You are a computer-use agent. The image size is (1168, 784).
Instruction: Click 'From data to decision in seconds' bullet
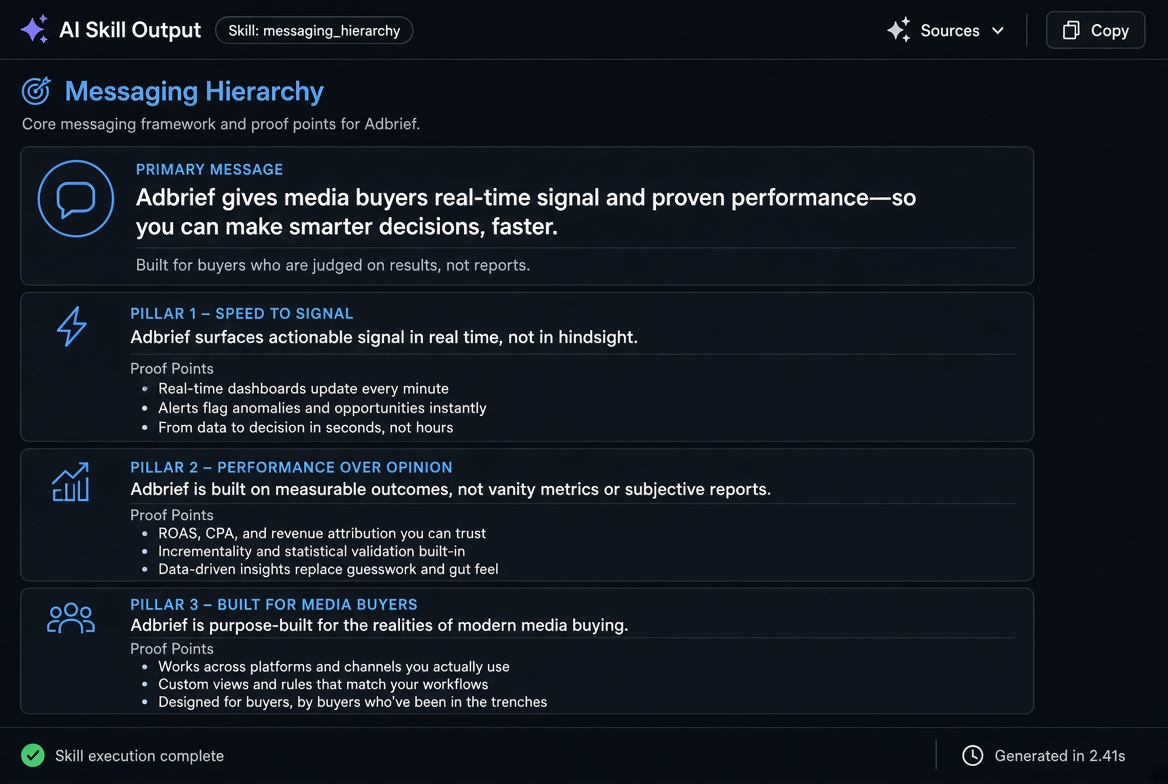point(305,428)
